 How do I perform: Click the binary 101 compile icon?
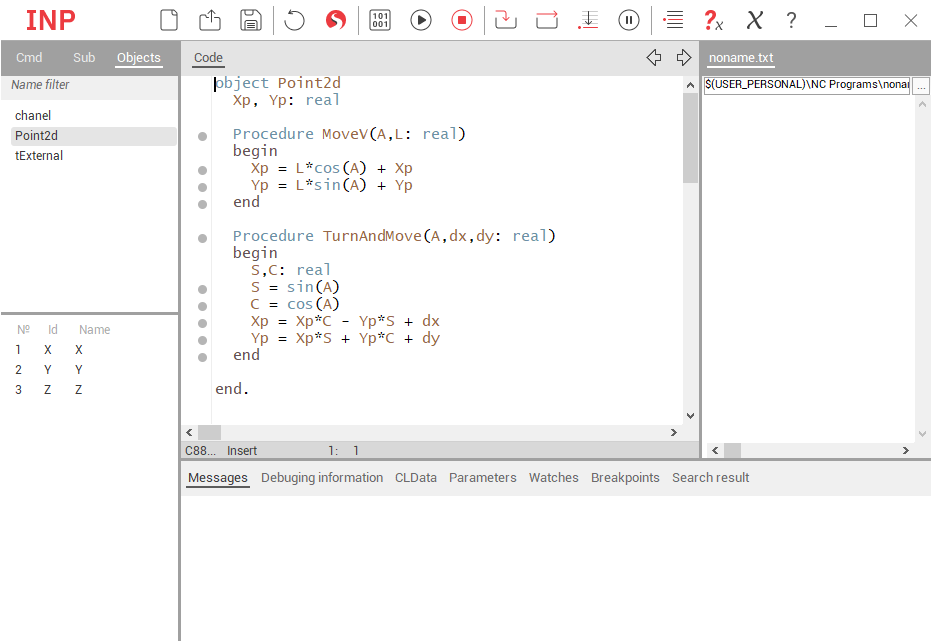coord(380,20)
